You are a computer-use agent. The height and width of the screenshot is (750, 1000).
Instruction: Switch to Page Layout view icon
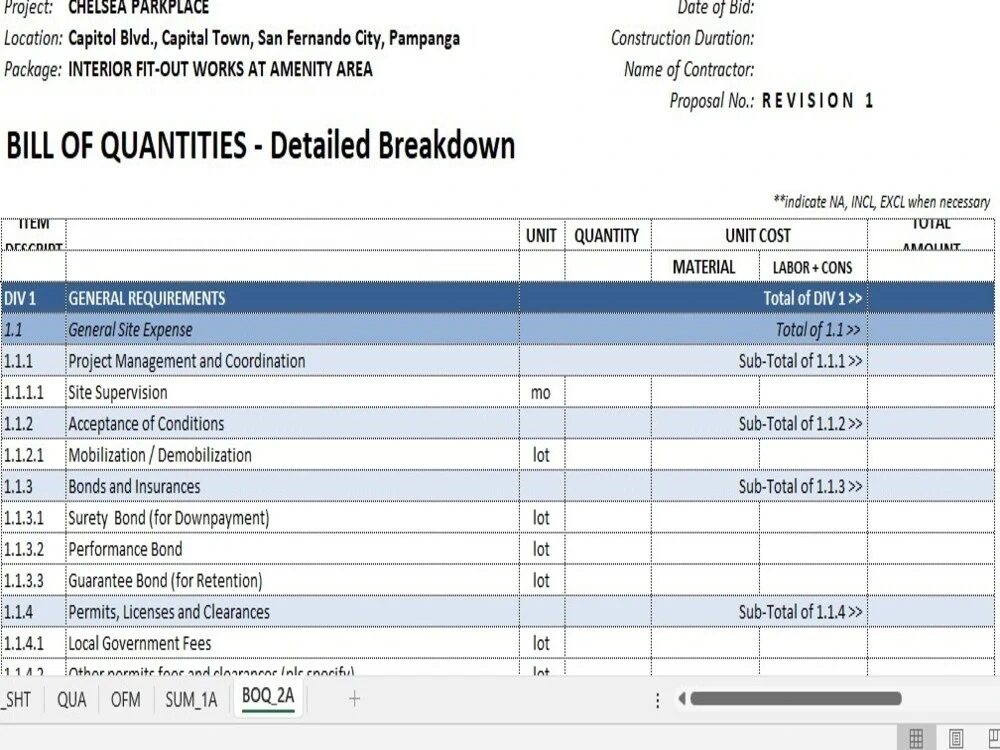pos(955,738)
